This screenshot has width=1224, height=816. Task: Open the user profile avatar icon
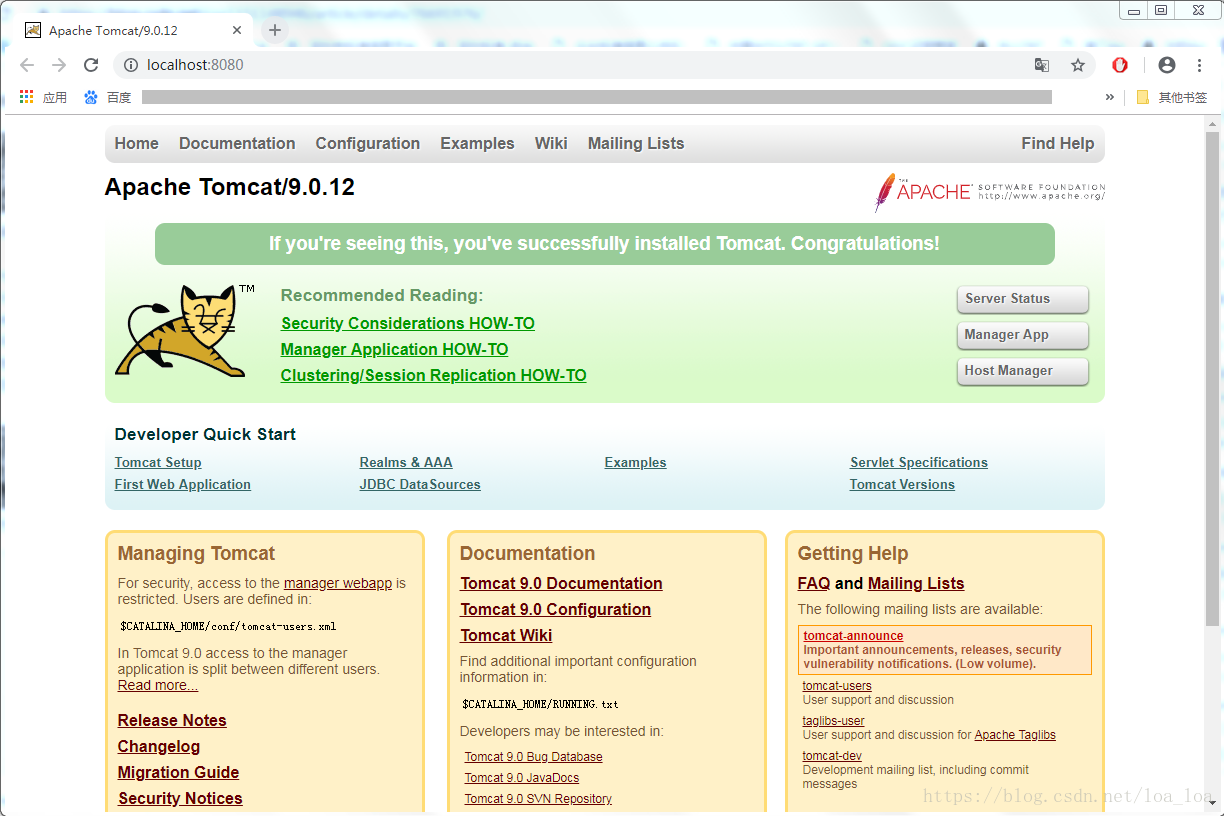point(1167,65)
